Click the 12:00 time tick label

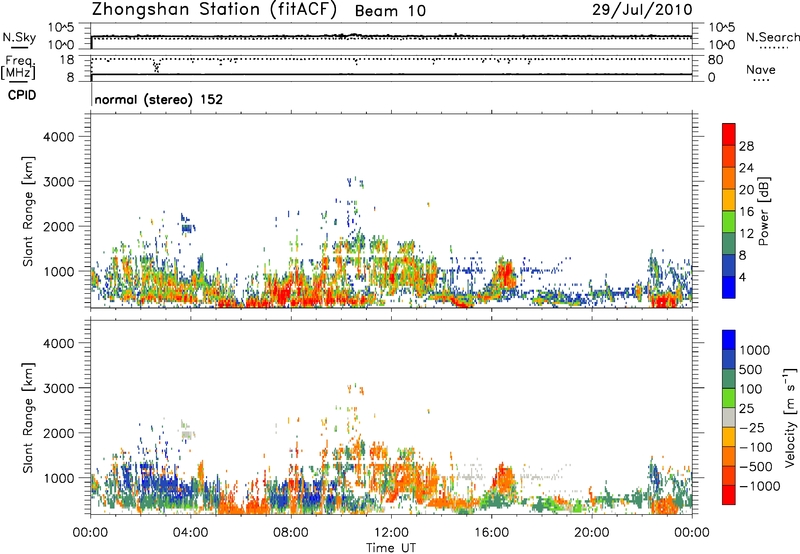tap(391, 533)
